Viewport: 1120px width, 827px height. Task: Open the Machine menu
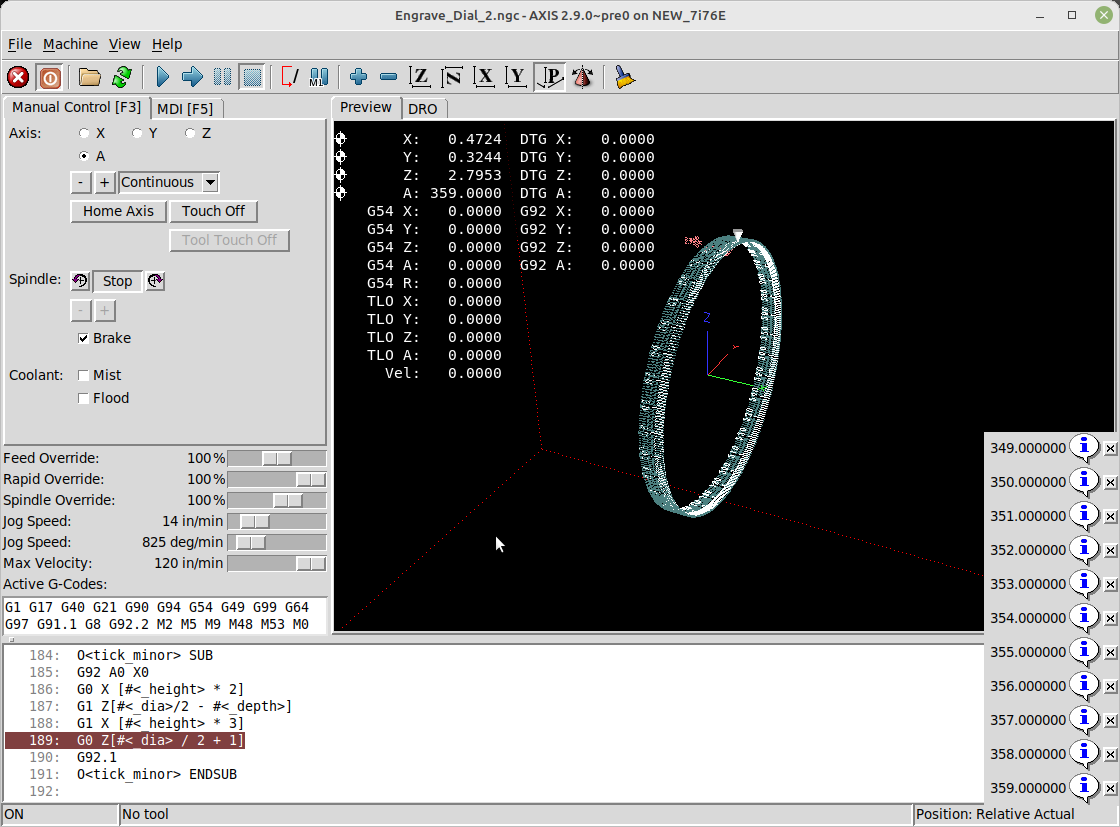70,44
